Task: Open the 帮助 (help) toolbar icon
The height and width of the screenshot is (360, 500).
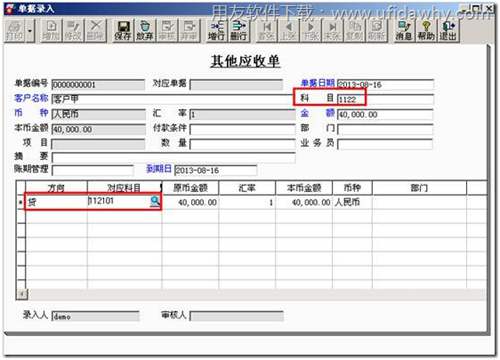Action: [426, 30]
